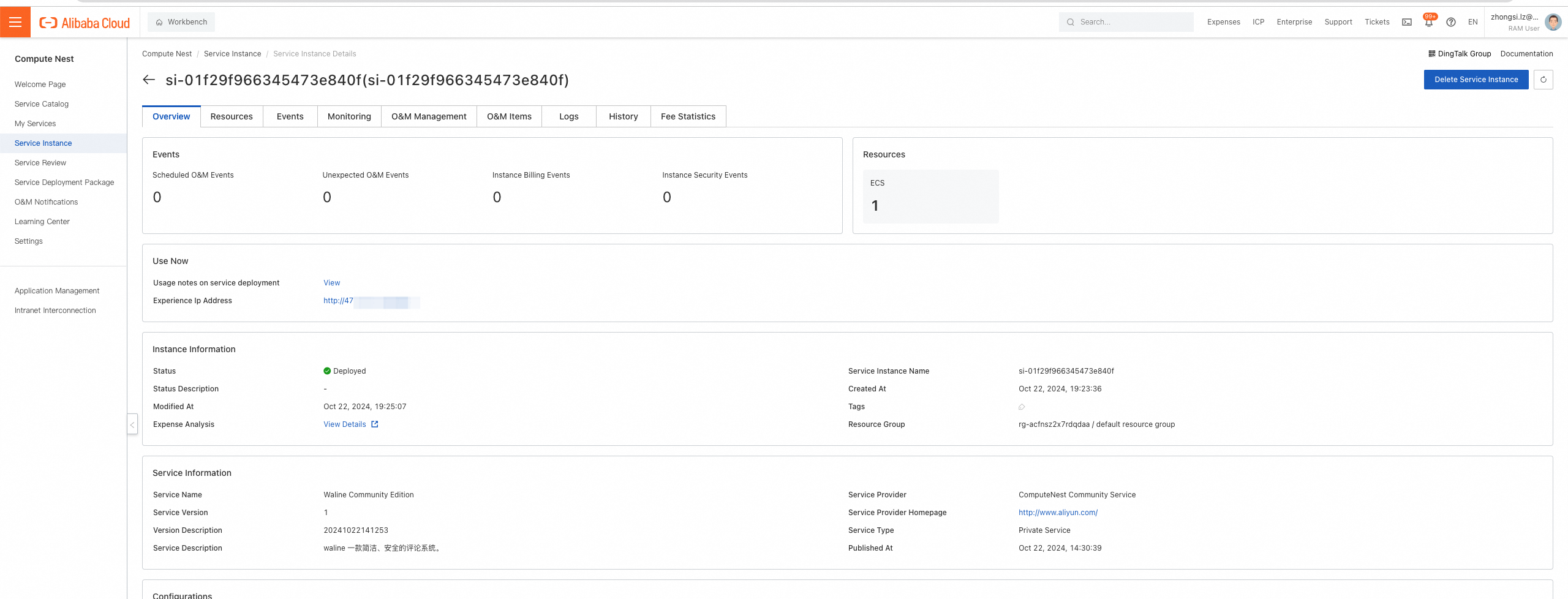The width and height of the screenshot is (1568, 599).
Task: Click the Scheduled O&M Events count
Action: 157,197
